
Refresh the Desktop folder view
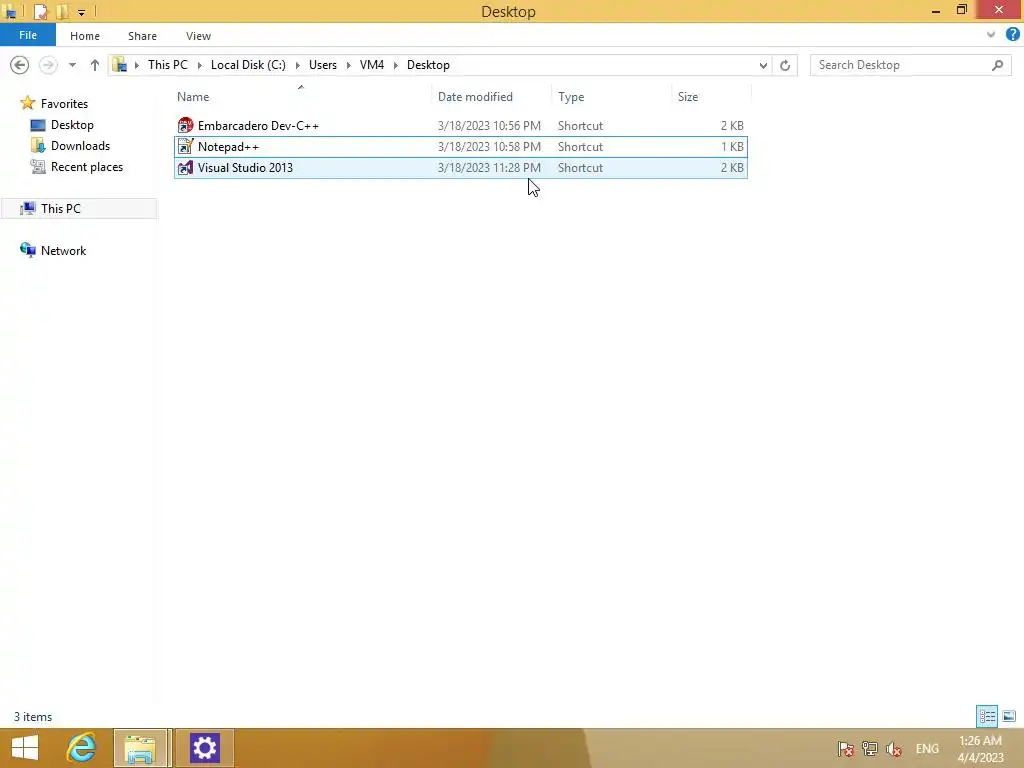785,65
